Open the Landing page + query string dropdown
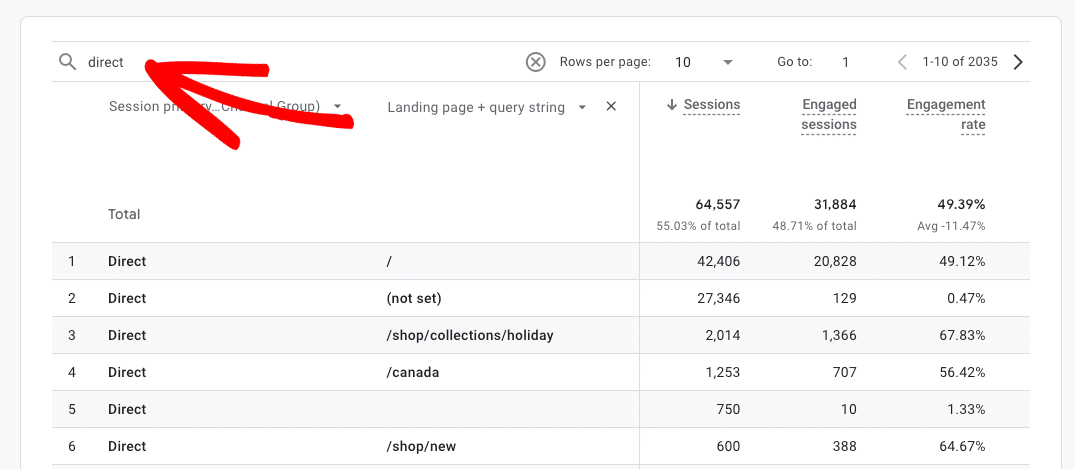 [582, 108]
